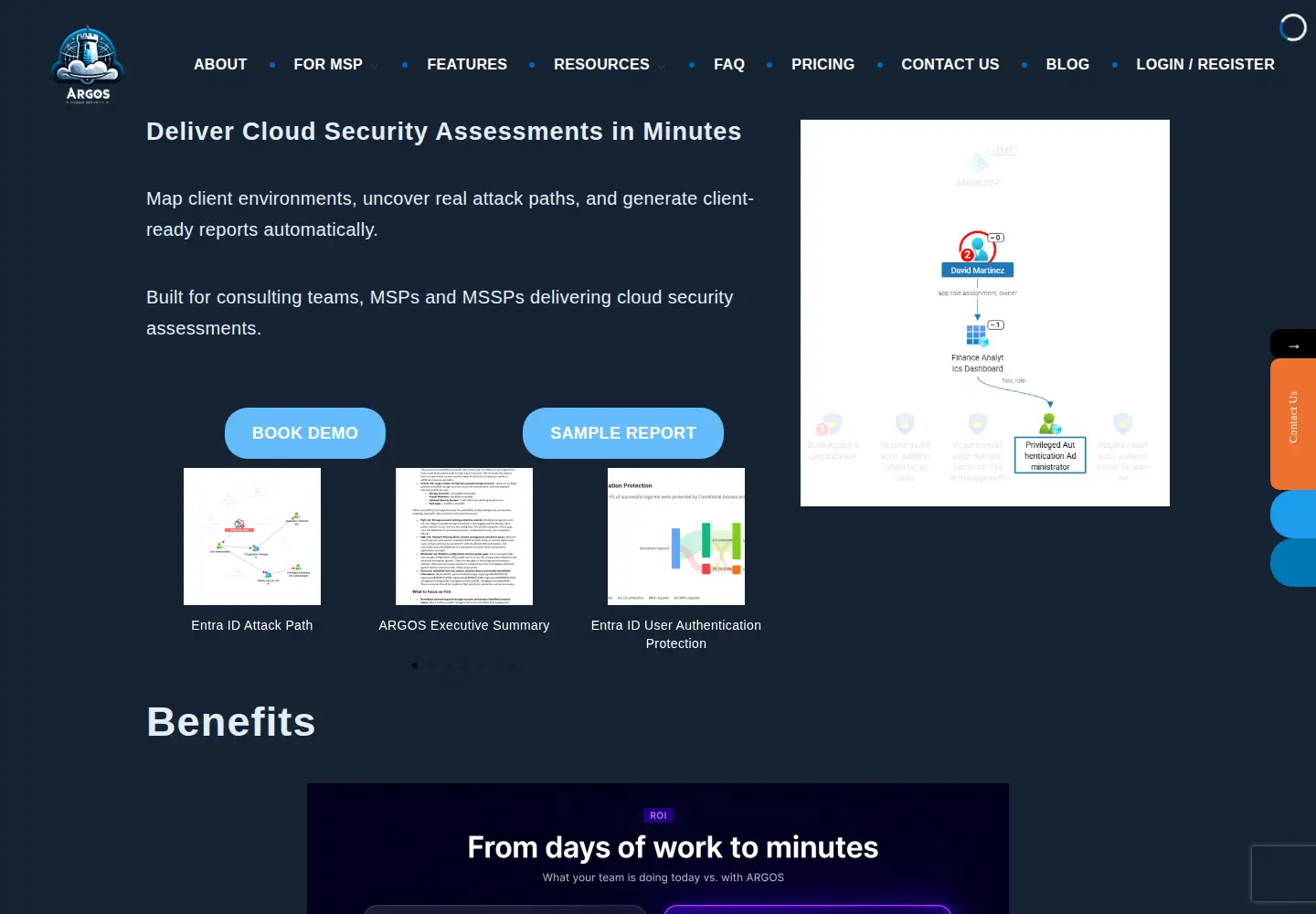Open the orange Contact Us side tab
The width and height of the screenshot is (1316, 914).
click(x=1293, y=423)
